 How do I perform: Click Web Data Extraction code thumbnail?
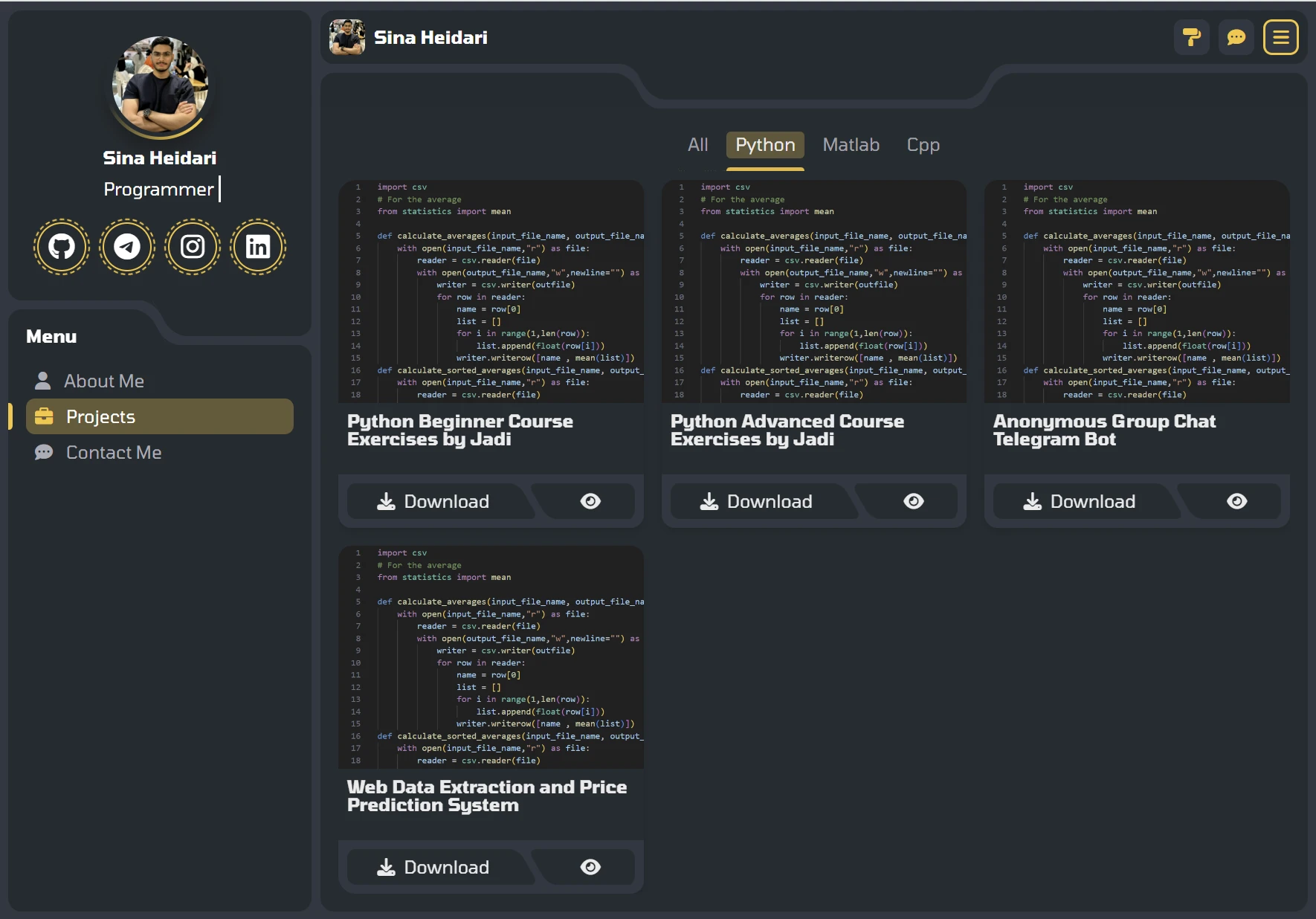point(491,658)
